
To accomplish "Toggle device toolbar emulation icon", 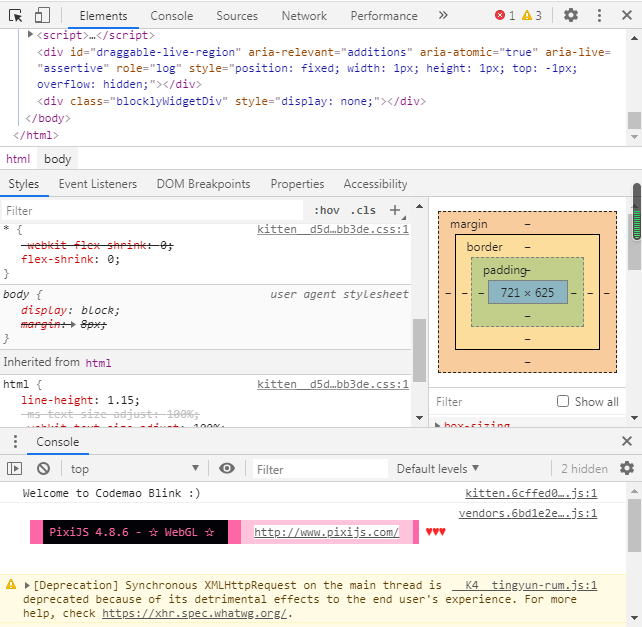I will pos(42,16).
